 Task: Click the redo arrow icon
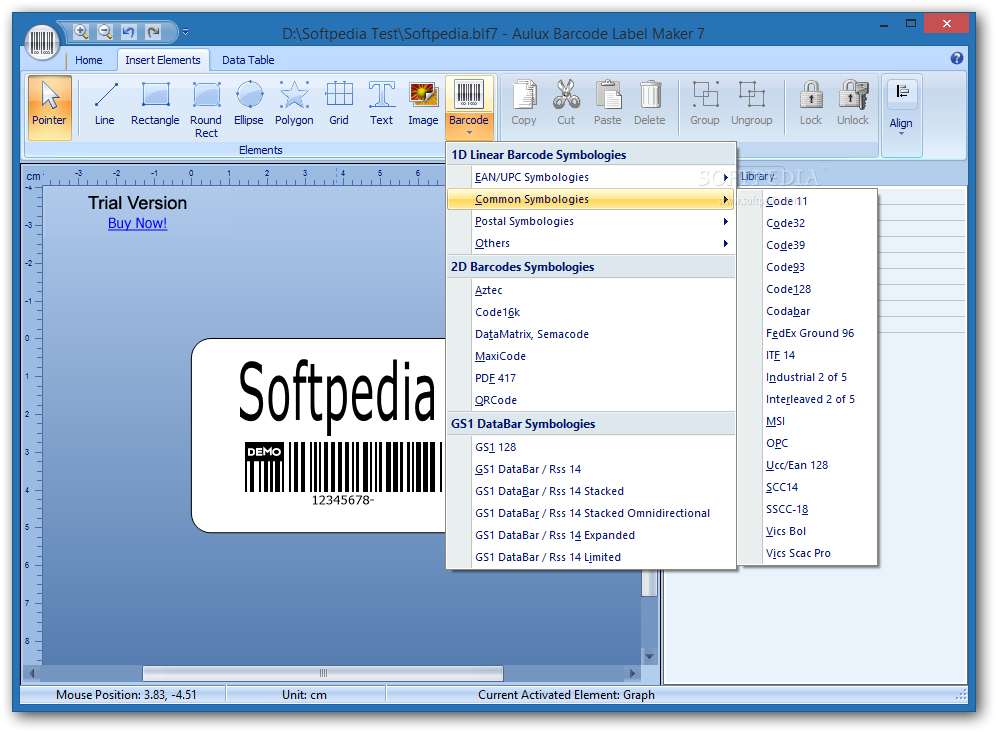153,31
